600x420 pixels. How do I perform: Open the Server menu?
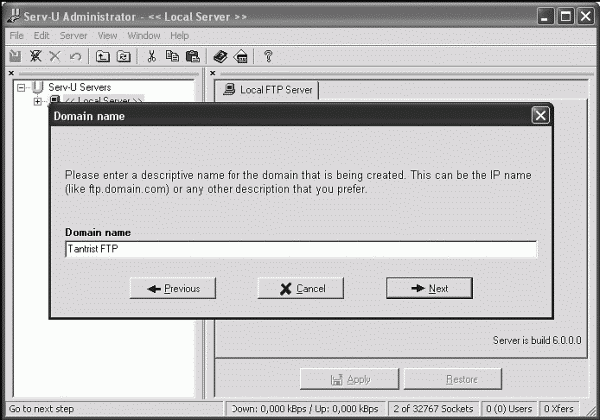[x=73, y=36]
